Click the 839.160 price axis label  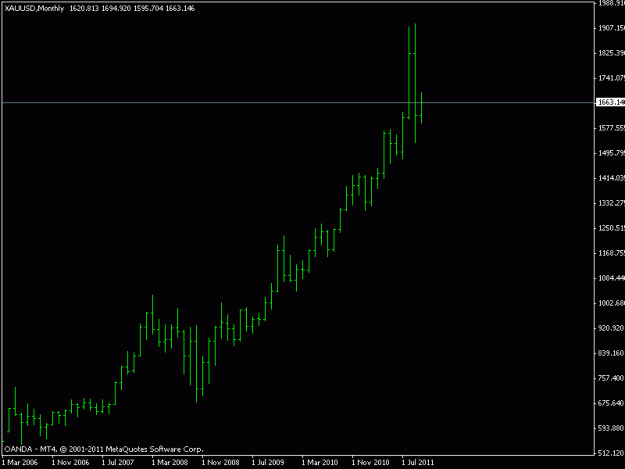(611, 353)
